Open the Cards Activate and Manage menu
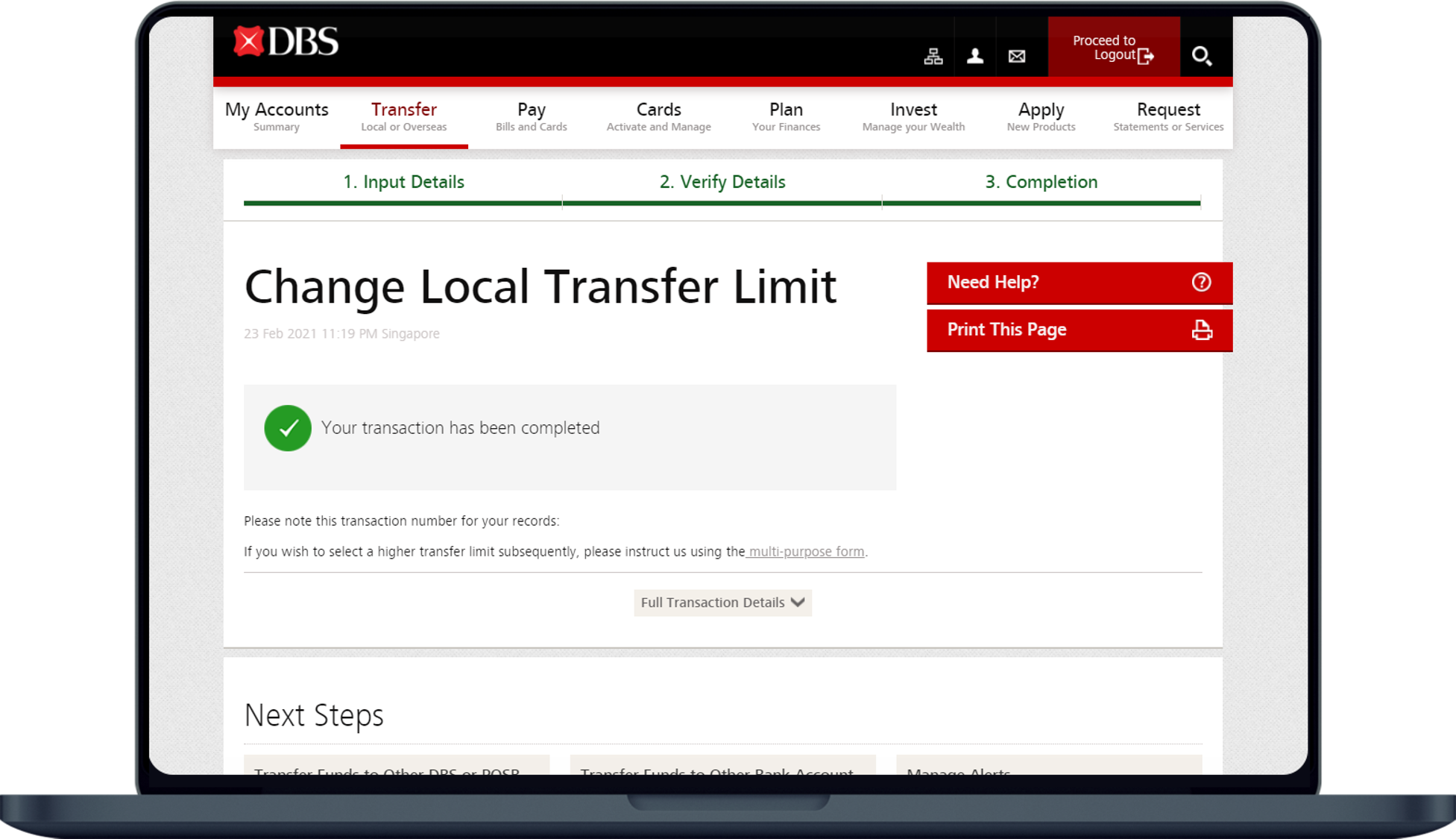The image size is (1456, 839). (x=658, y=116)
